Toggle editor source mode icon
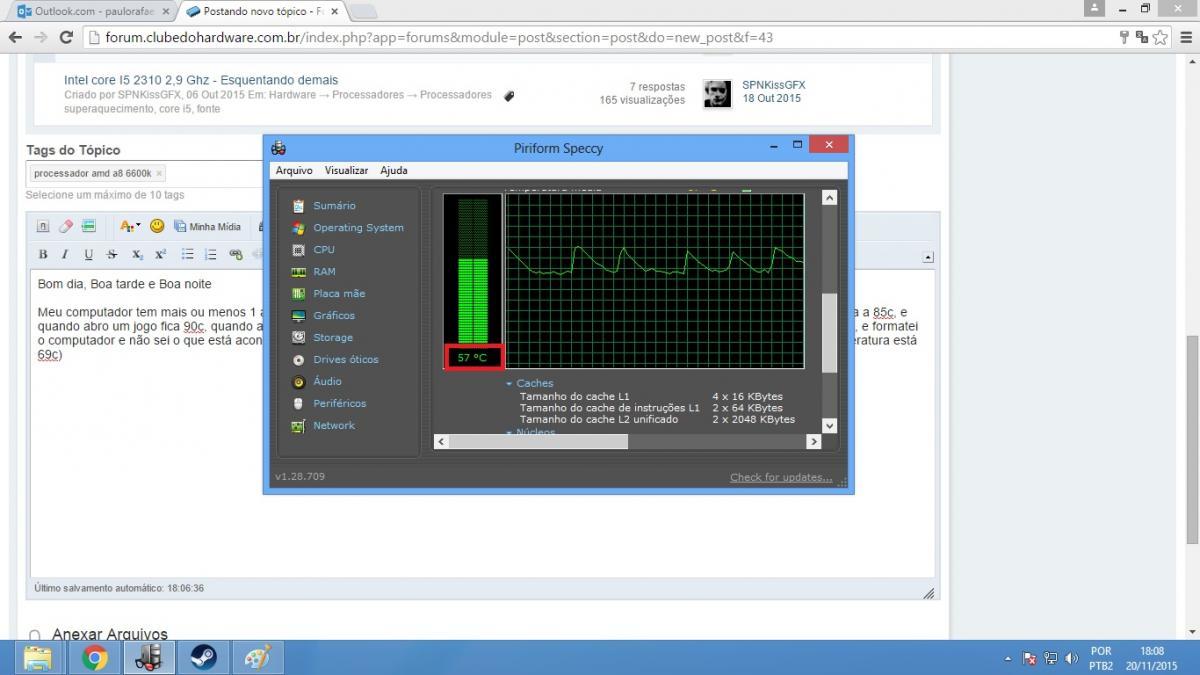Viewport: 1200px width, 675px height. [x=43, y=226]
